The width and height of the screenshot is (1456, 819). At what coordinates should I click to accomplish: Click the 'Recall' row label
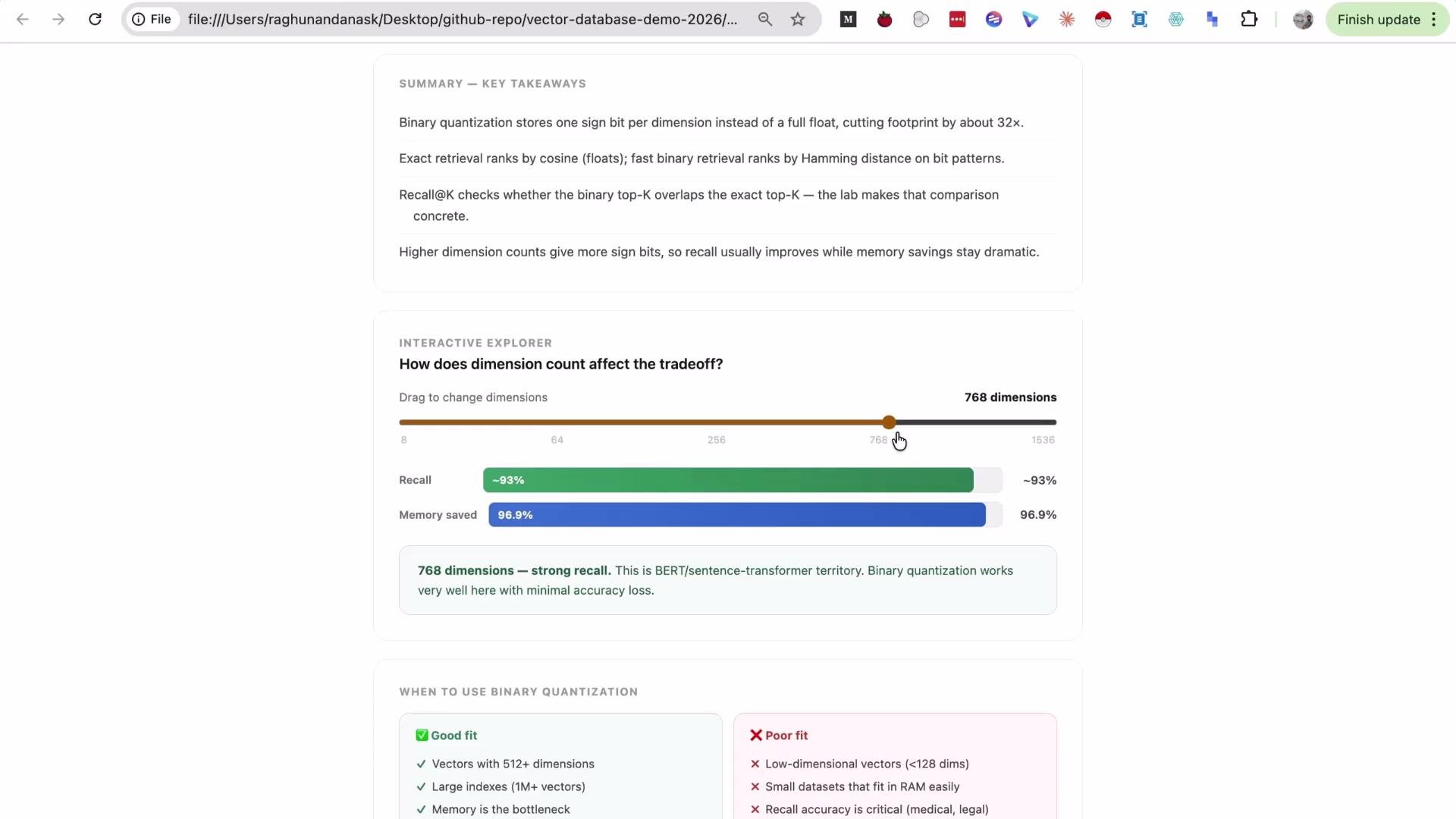click(415, 480)
